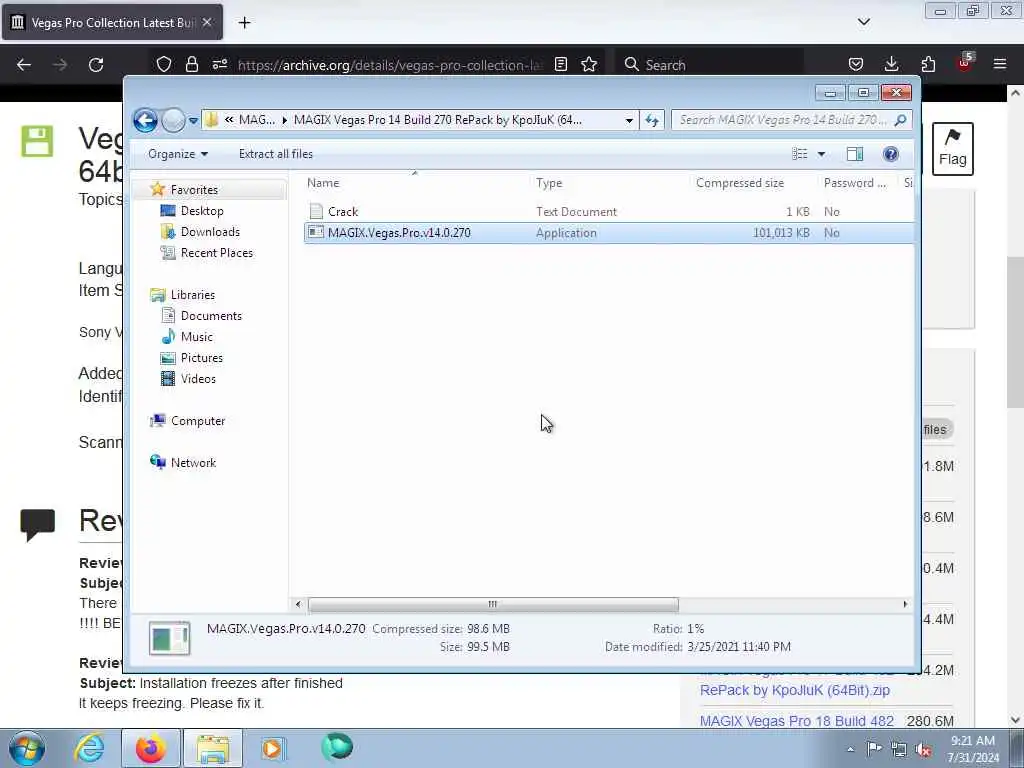This screenshot has width=1024, height=768.
Task: Open Pocket icon in Firefox toolbar
Action: point(856,65)
